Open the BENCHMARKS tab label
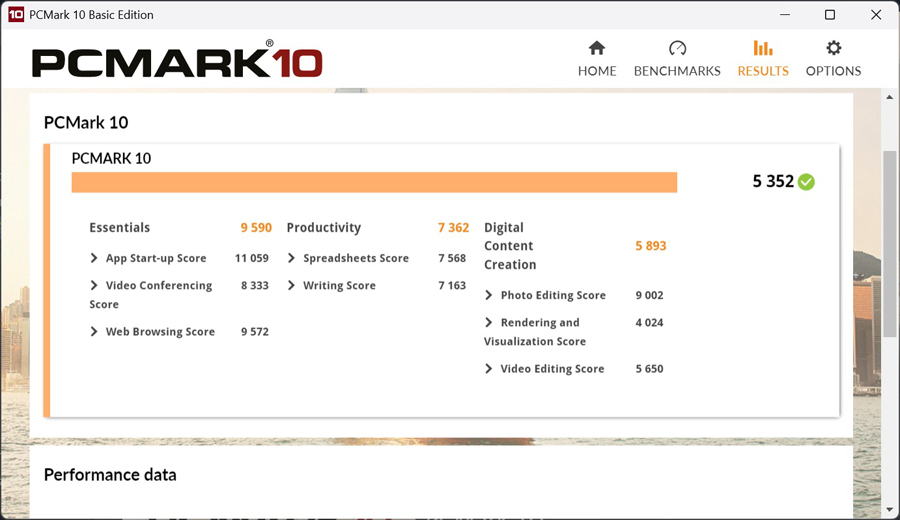The width and height of the screenshot is (900, 520). pyautogui.click(x=677, y=71)
